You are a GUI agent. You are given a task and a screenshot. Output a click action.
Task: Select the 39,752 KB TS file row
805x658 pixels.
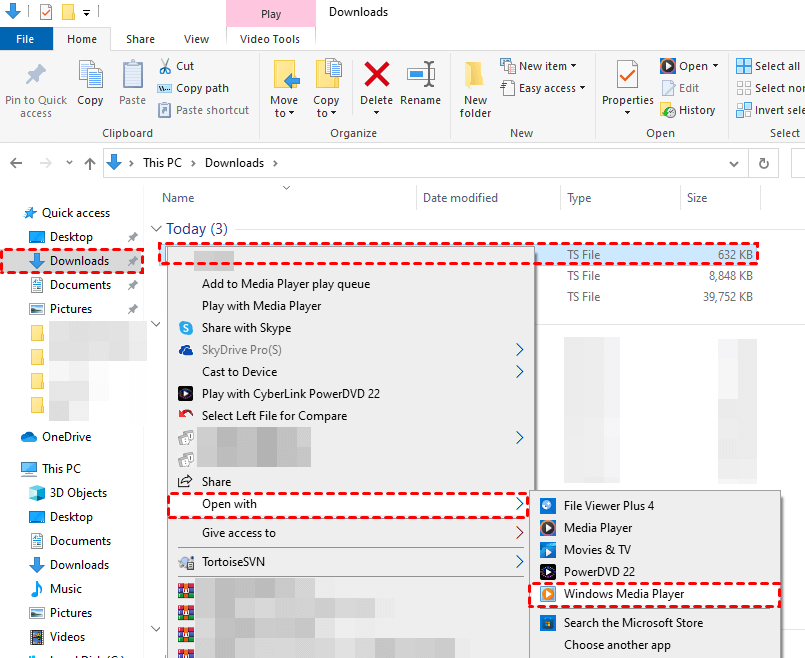[647, 297]
